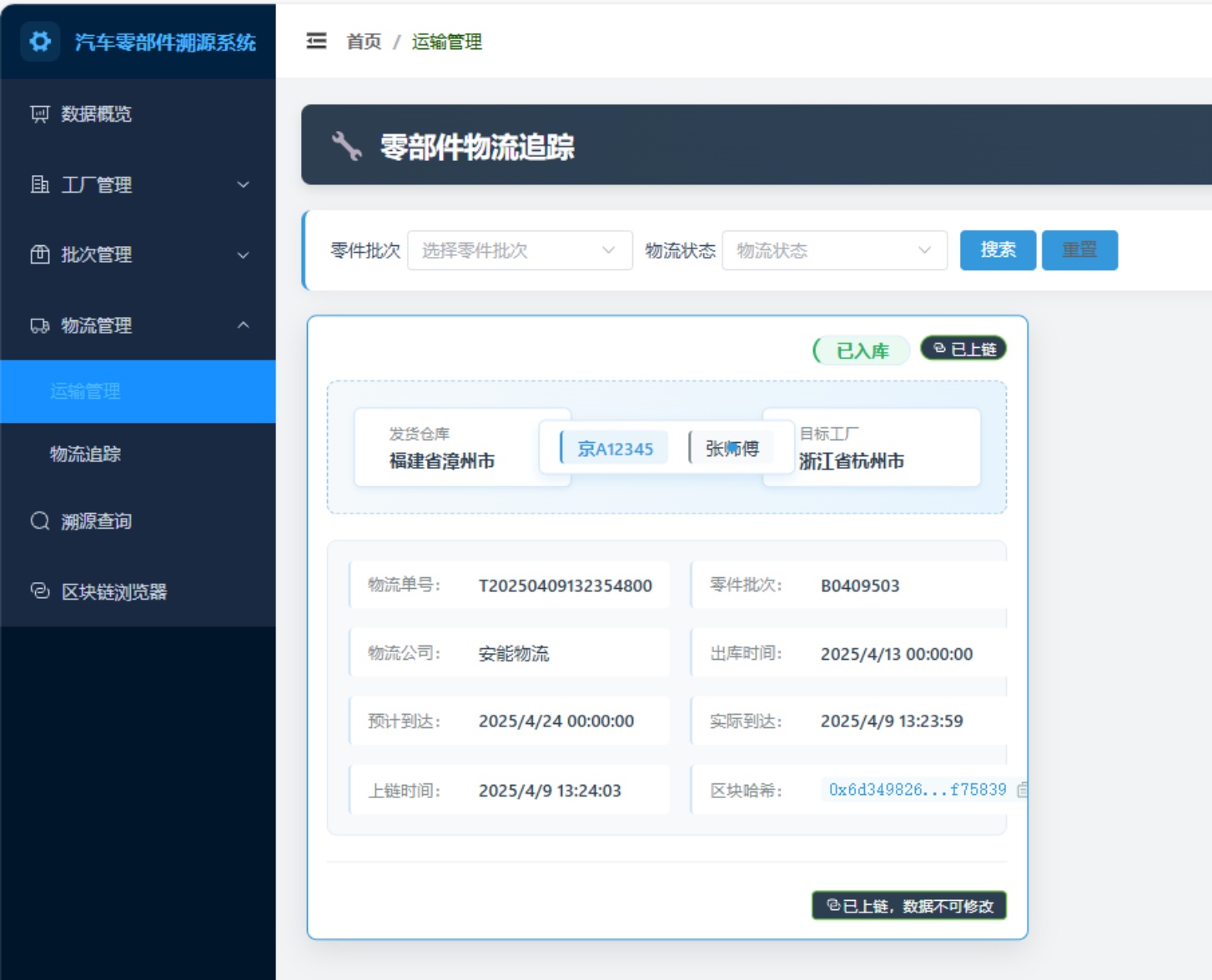Expand the 批次管理 submenu chevron
1212x980 pixels.
(243, 254)
